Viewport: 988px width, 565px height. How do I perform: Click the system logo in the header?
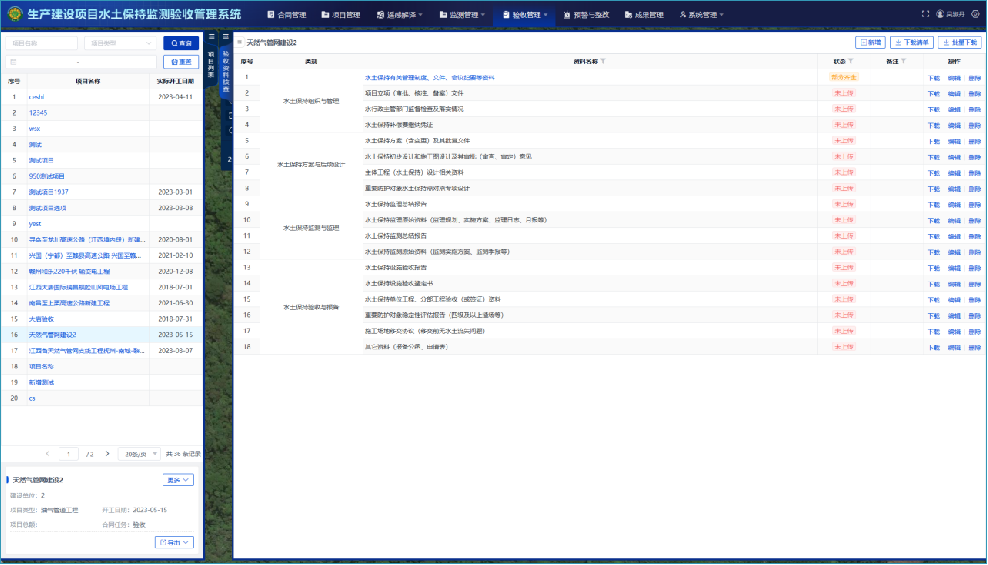point(14,14)
